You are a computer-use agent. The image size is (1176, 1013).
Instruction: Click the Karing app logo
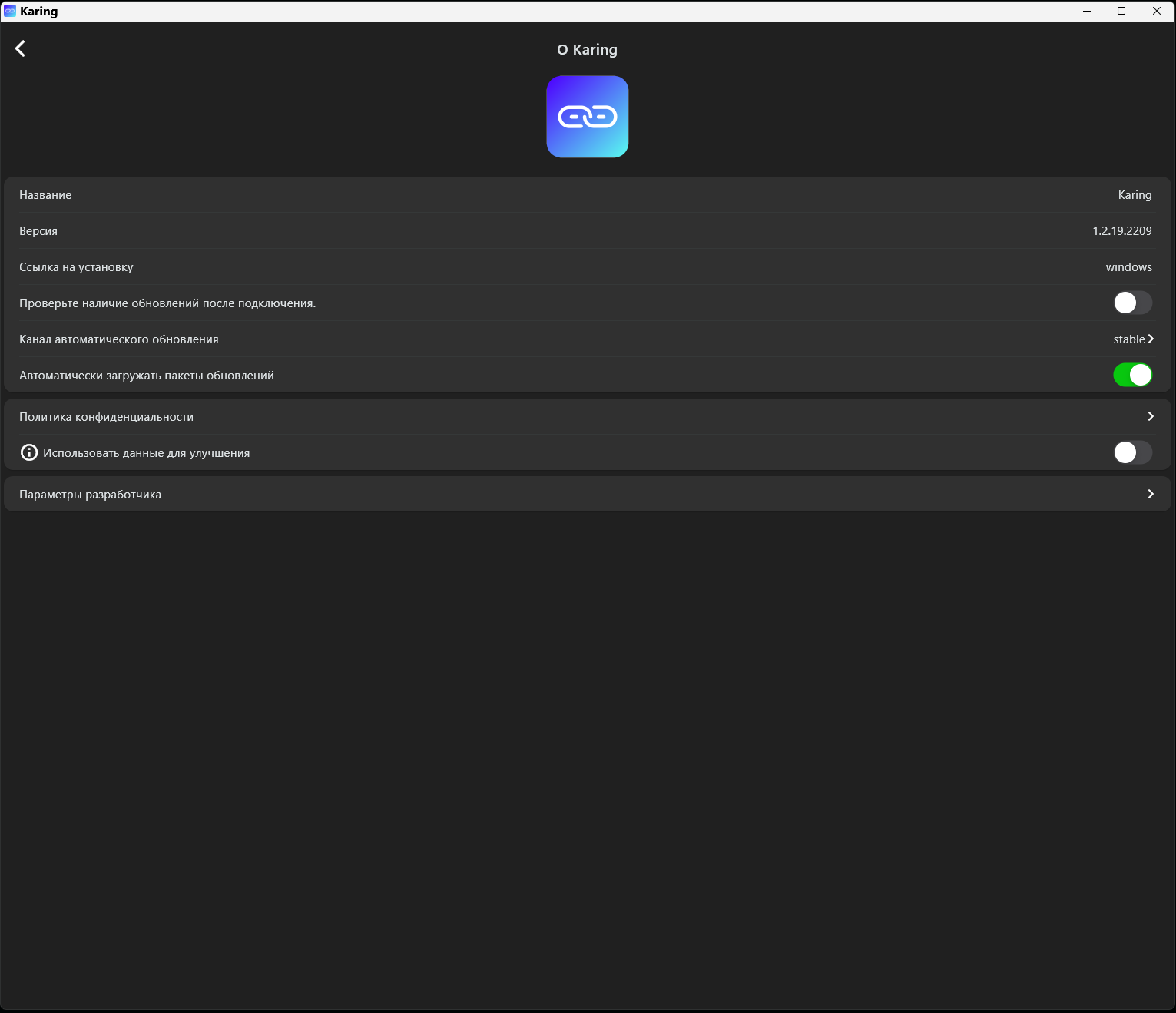tap(588, 117)
